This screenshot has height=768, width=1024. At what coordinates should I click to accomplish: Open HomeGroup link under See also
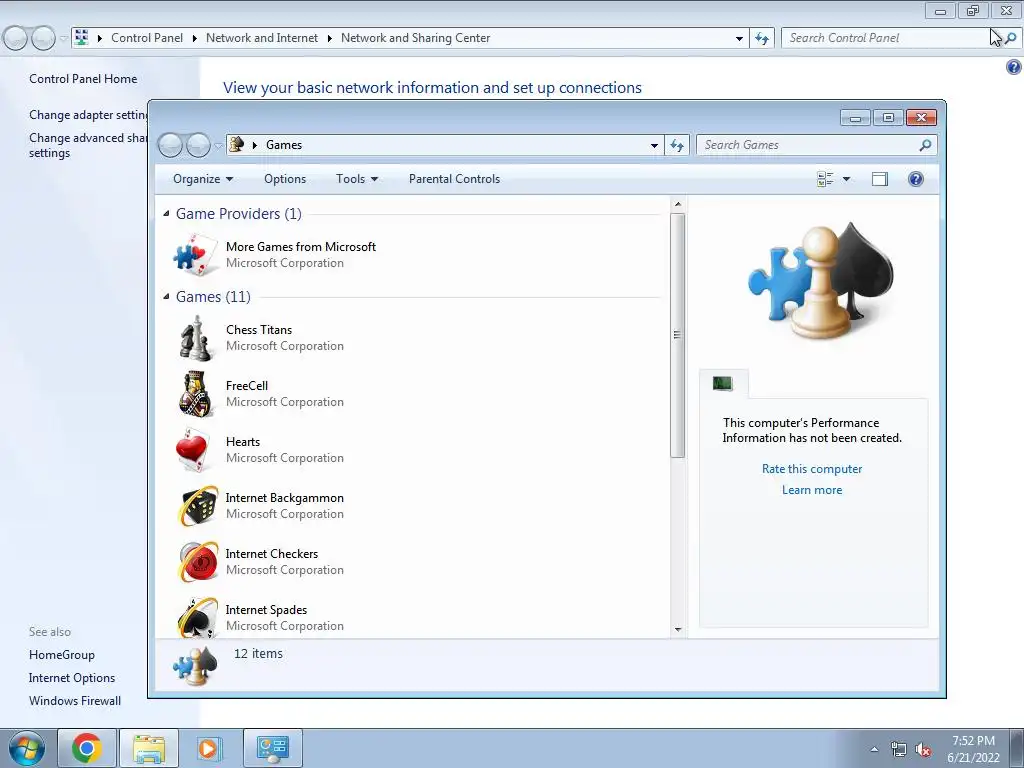[x=61, y=655]
